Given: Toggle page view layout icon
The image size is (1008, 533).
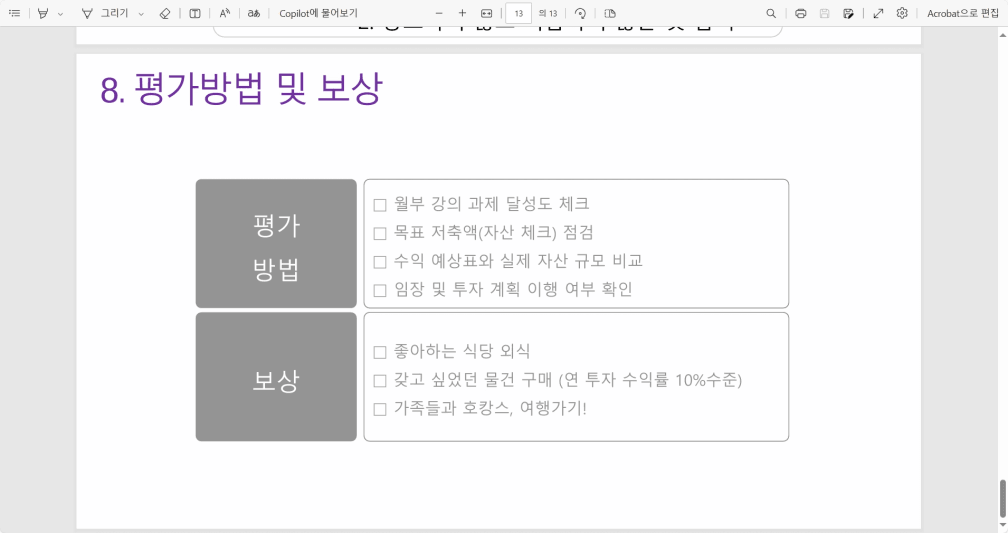Looking at the screenshot, I should click(610, 13).
